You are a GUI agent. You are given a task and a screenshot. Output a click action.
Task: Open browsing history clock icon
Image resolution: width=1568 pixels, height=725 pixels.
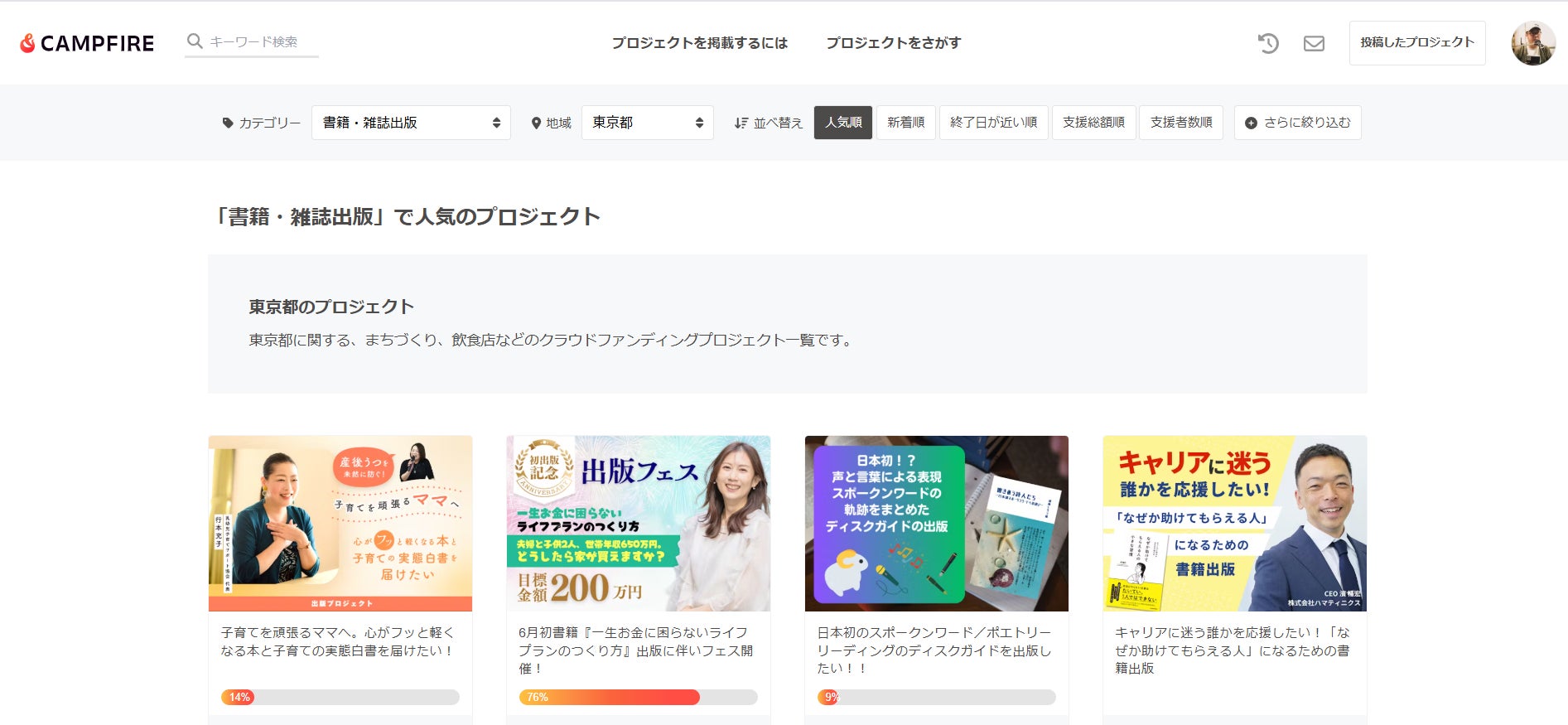pos(1268,43)
